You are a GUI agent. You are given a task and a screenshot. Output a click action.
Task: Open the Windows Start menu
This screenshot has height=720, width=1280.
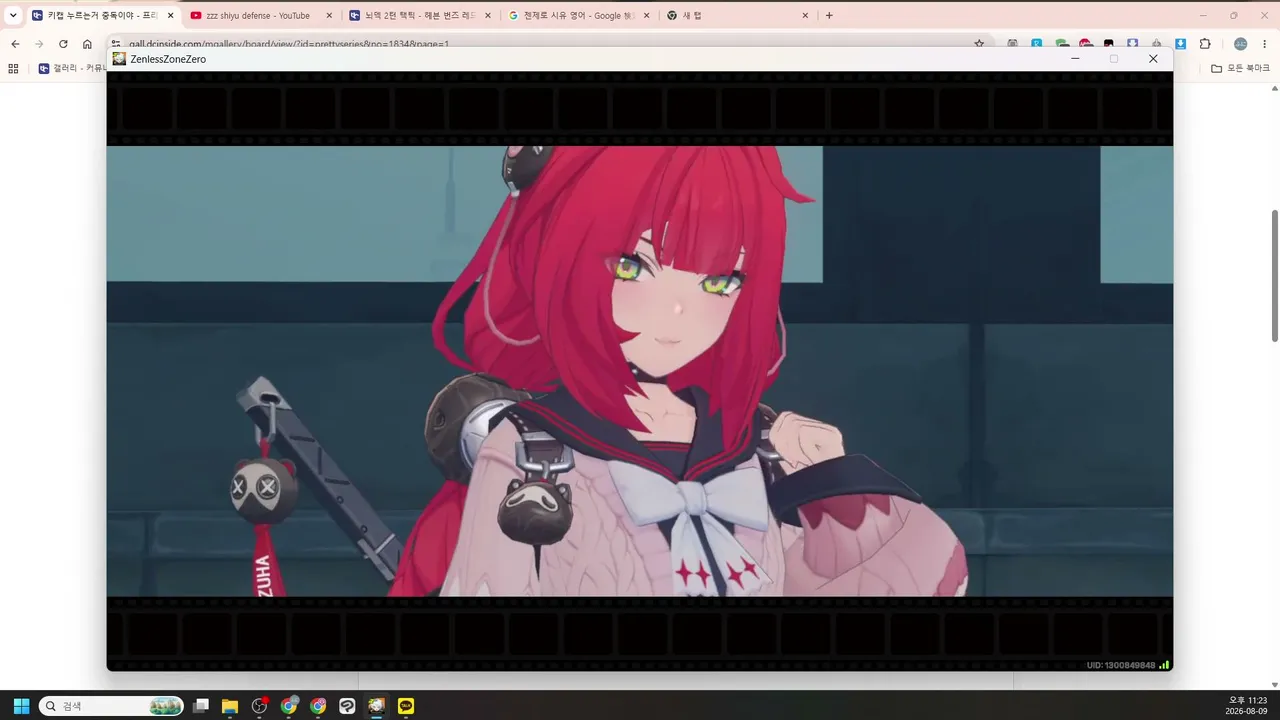21,706
